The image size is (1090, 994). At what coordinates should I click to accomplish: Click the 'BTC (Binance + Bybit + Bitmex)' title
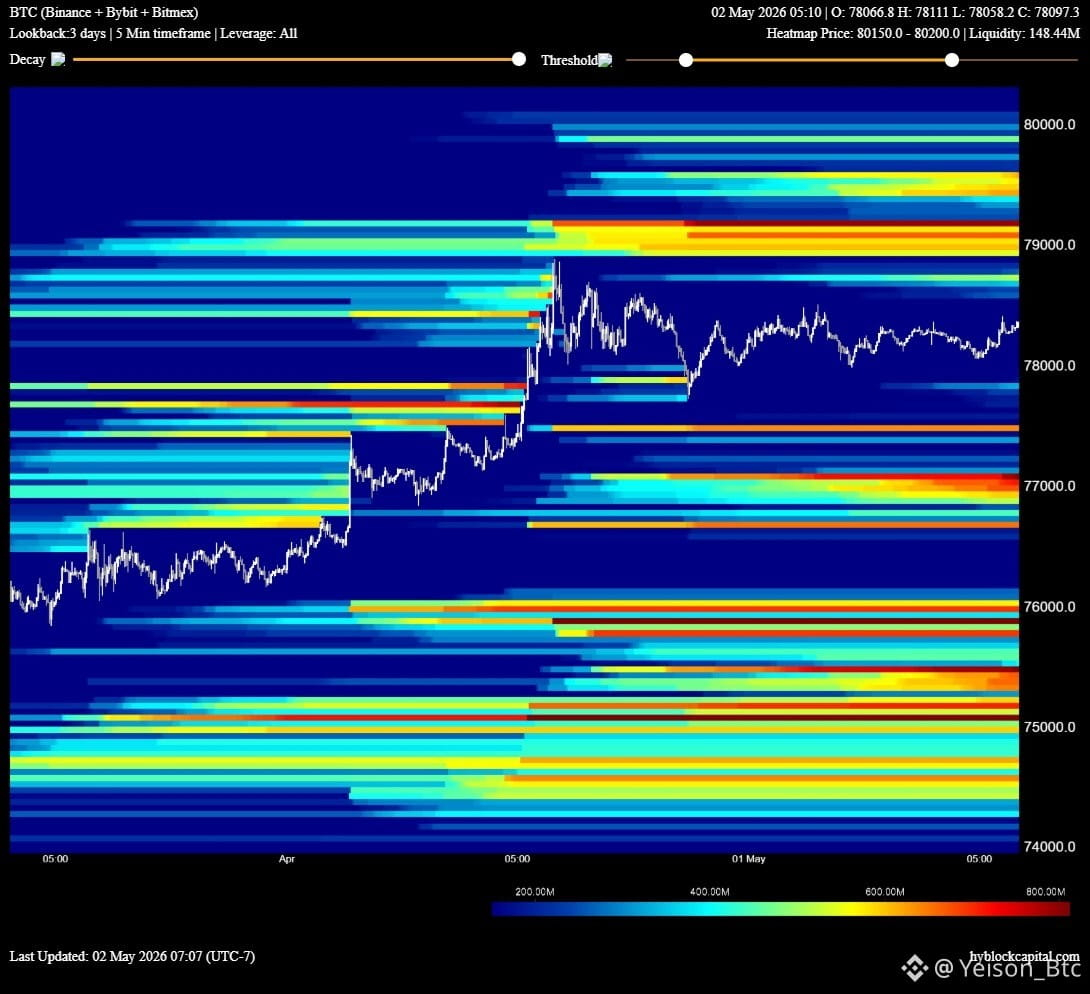point(104,13)
